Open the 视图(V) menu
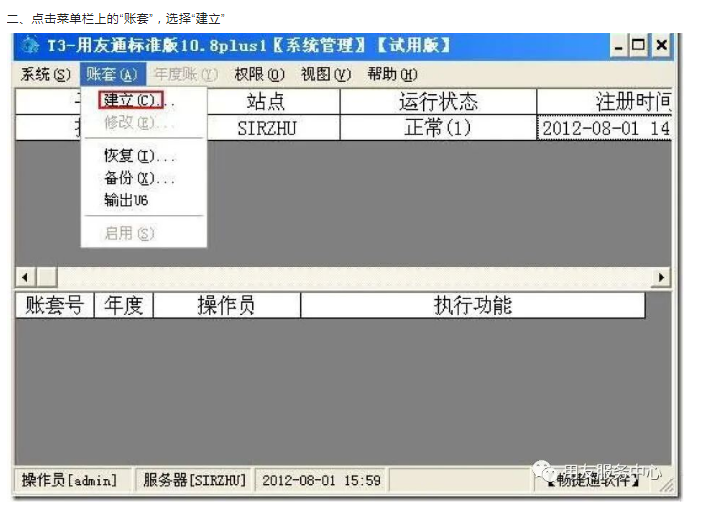This screenshot has width=703, height=510. (x=325, y=74)
